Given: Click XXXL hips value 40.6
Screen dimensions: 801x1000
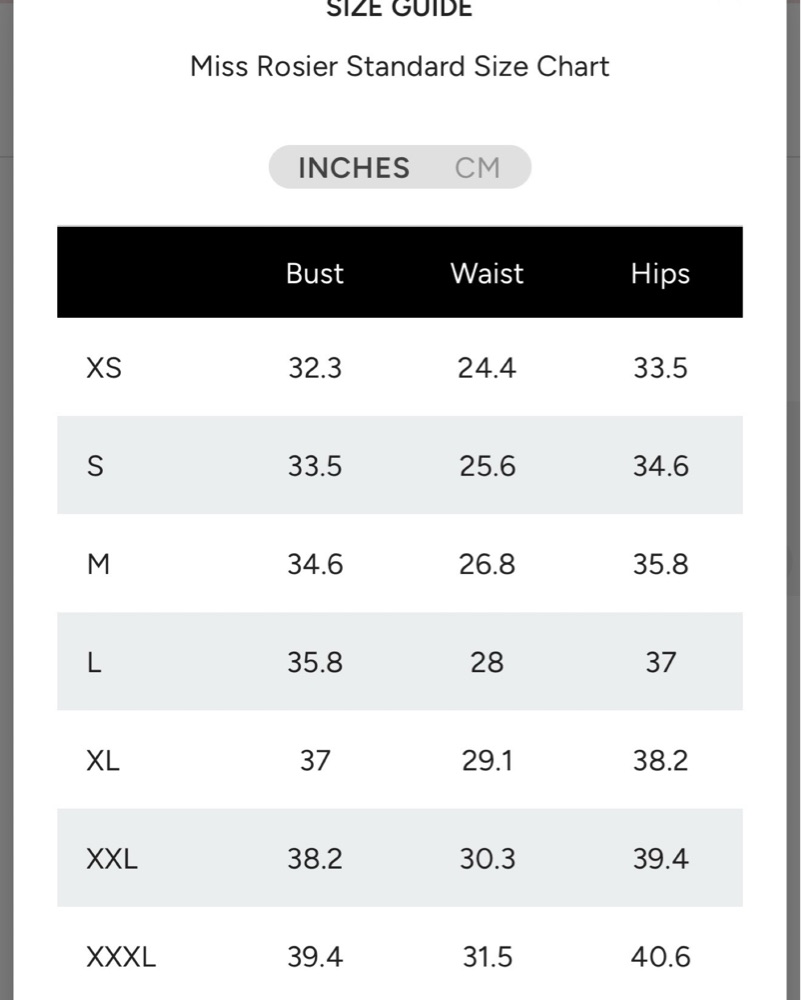Looking at the screenshot, I should point(661,957).
